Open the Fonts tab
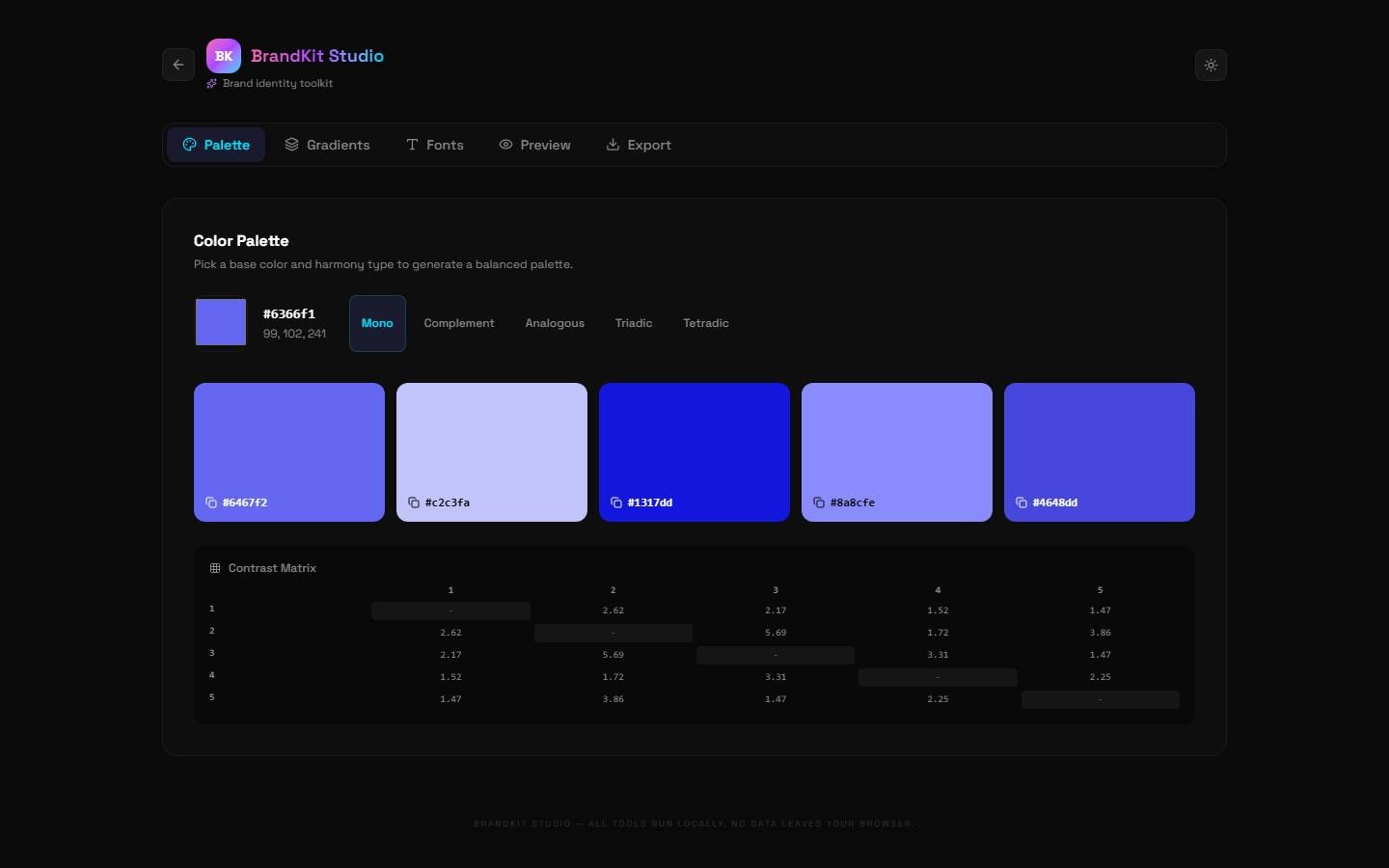This screenshot has height=868, width=1389. click(435, 145)
